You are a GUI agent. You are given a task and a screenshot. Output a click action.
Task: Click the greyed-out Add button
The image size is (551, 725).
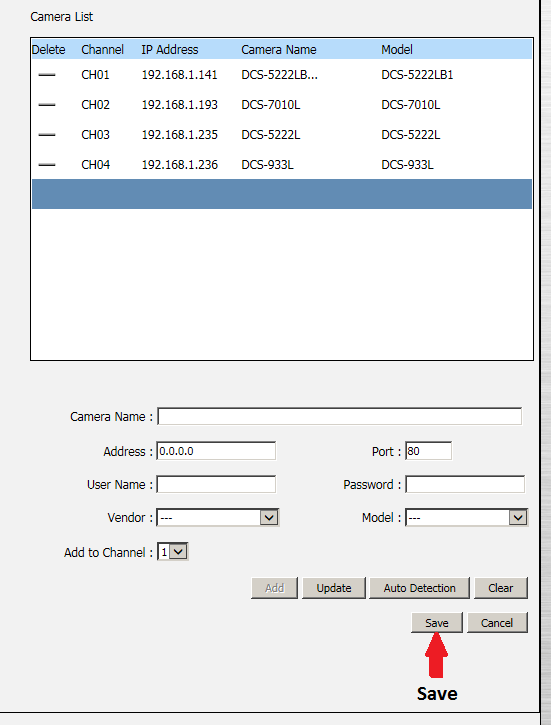[x=275, y=588]
